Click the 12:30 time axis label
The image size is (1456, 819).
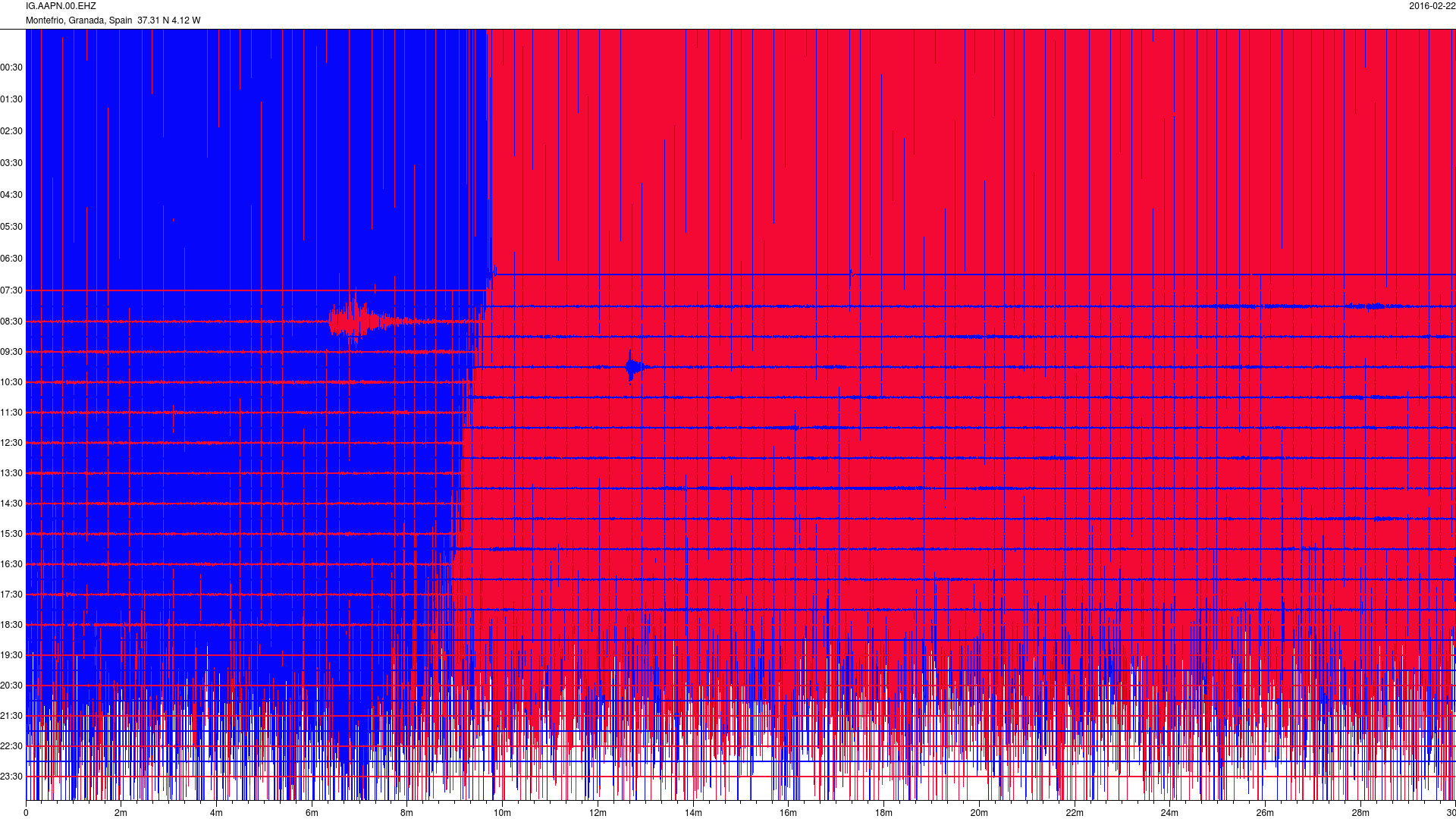point(11,443)
